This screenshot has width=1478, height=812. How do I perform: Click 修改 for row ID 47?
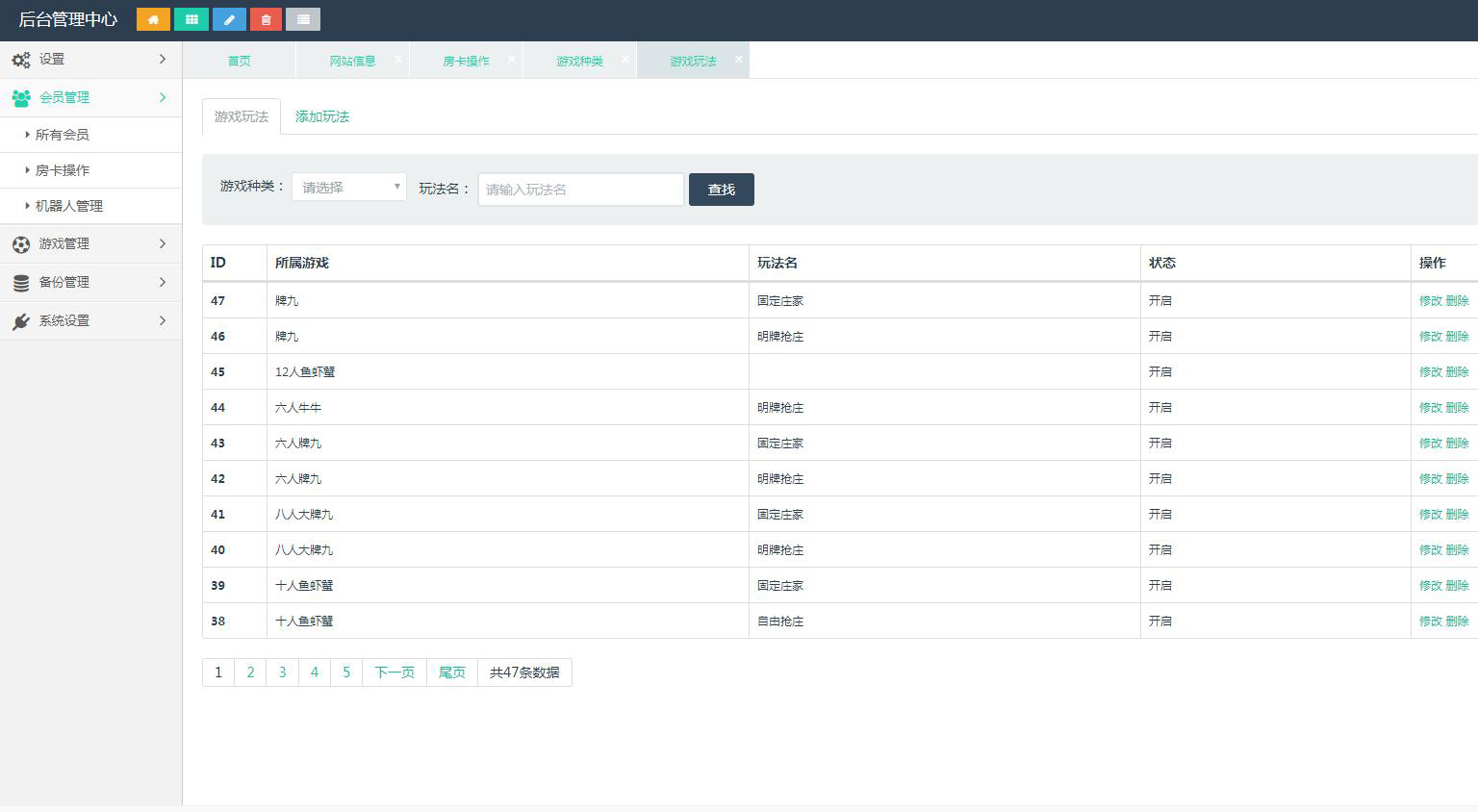click(1430, 301)
